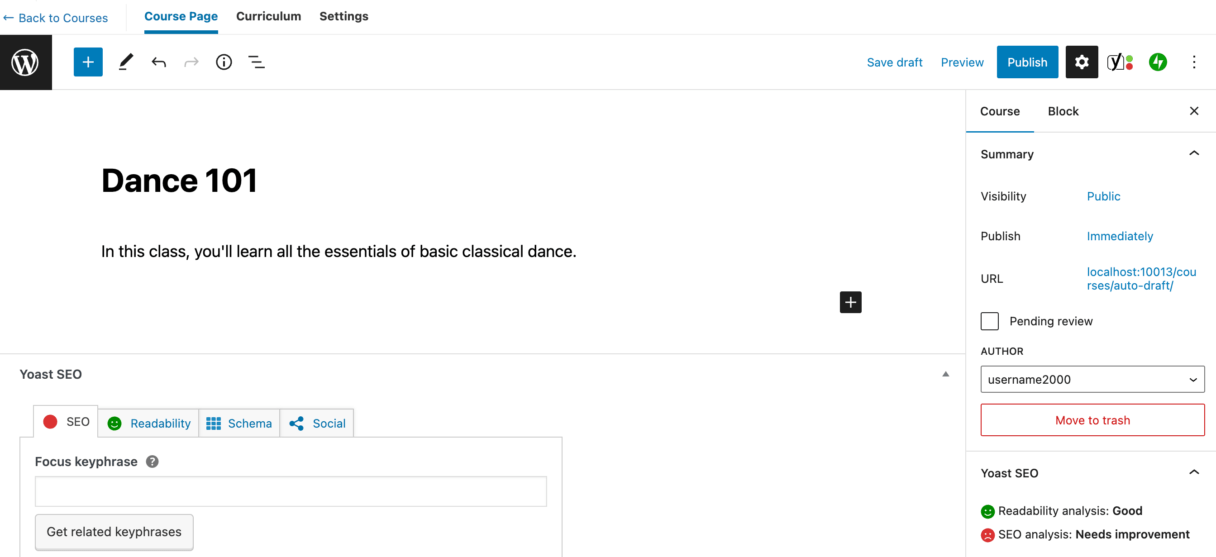The height and width of the screenshot is (557, 1216).
Task: Click the Preview link
Action: tap(962, 62)
